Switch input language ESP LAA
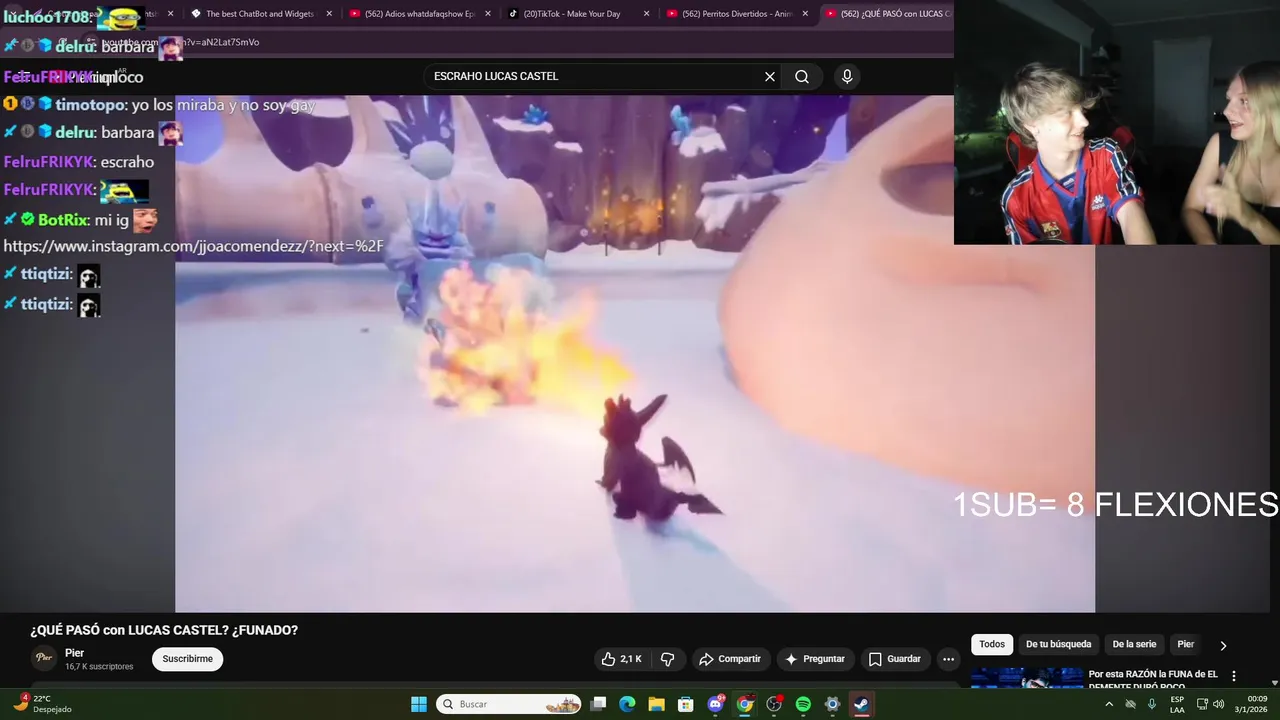Screen dimensions: 1280x720 (x=1177, y=704)
